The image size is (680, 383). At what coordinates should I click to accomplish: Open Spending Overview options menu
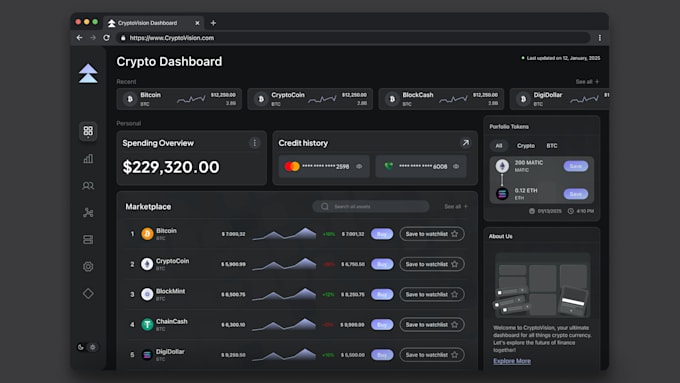coord(255,143)
